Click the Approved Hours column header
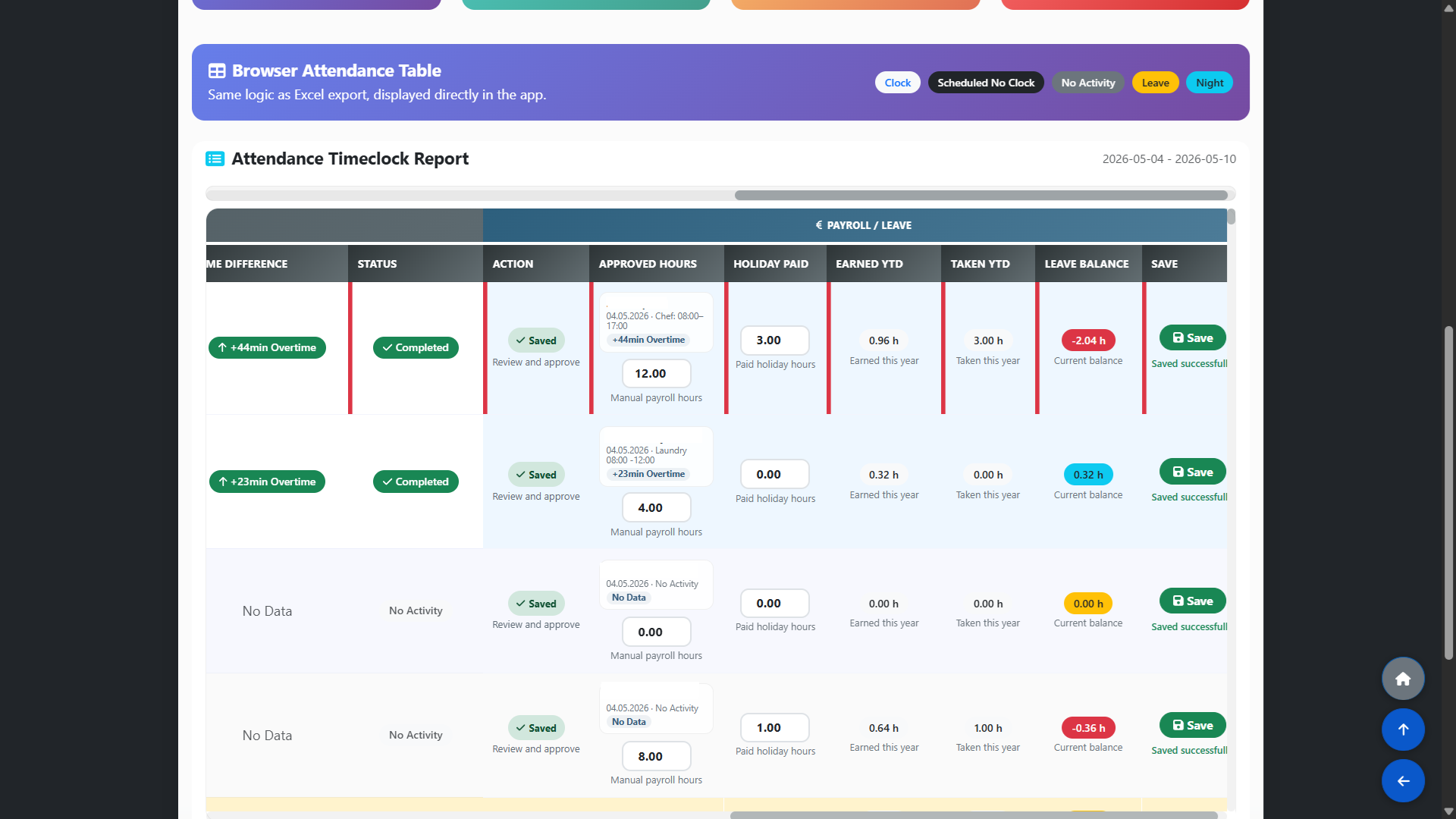1456x819 pixels. pos(648,264)
